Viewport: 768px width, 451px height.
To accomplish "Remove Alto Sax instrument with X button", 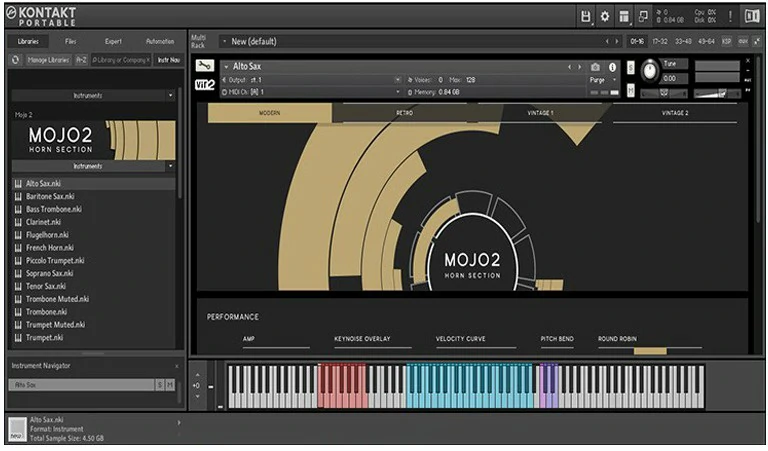I will (x=748, y=61).
